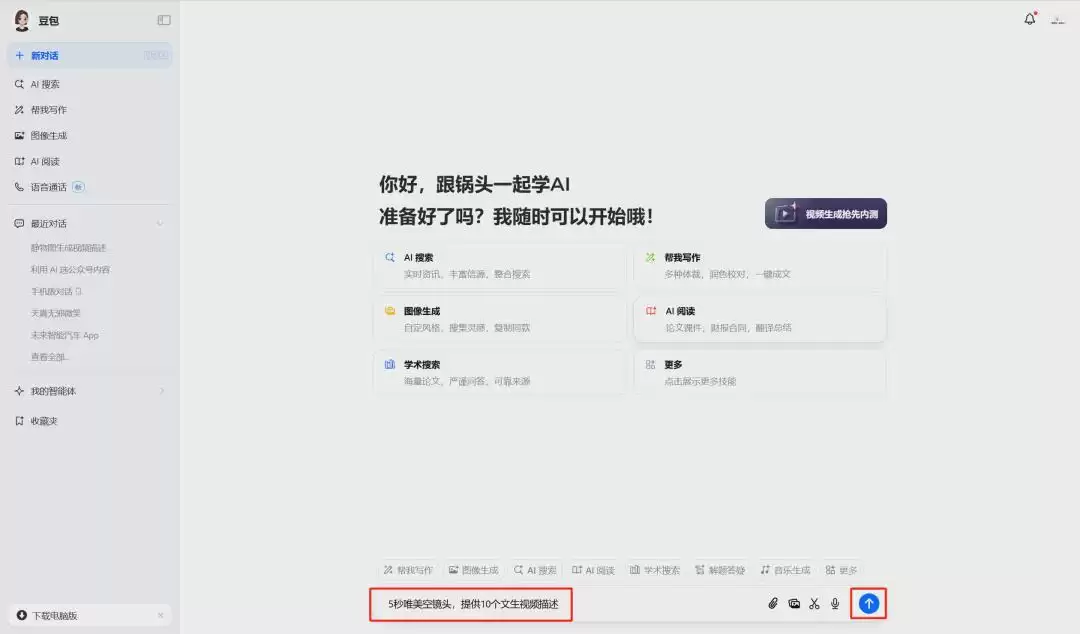1080x634 pixels.
Task: Click the 图像生成 chip above the input box
Action: (x=474, y=570)
